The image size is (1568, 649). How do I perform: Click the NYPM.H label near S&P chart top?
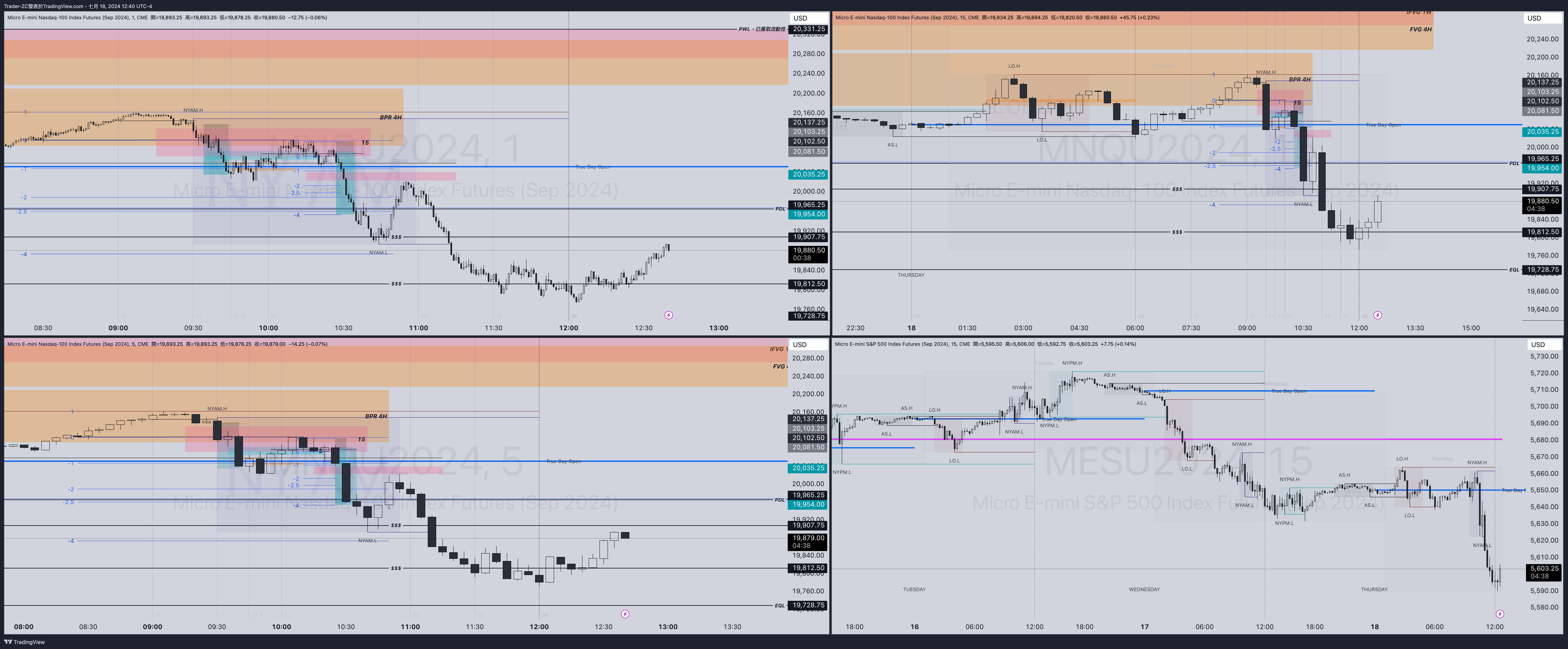click(1072, 363)
